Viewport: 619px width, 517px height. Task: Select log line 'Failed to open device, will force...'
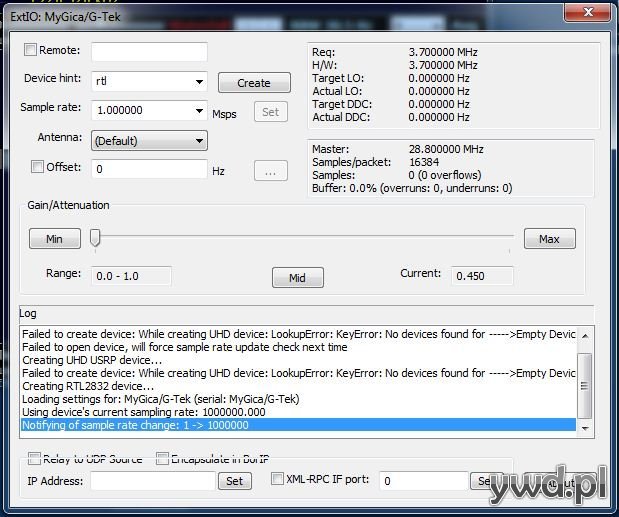(x=298, y=347)
